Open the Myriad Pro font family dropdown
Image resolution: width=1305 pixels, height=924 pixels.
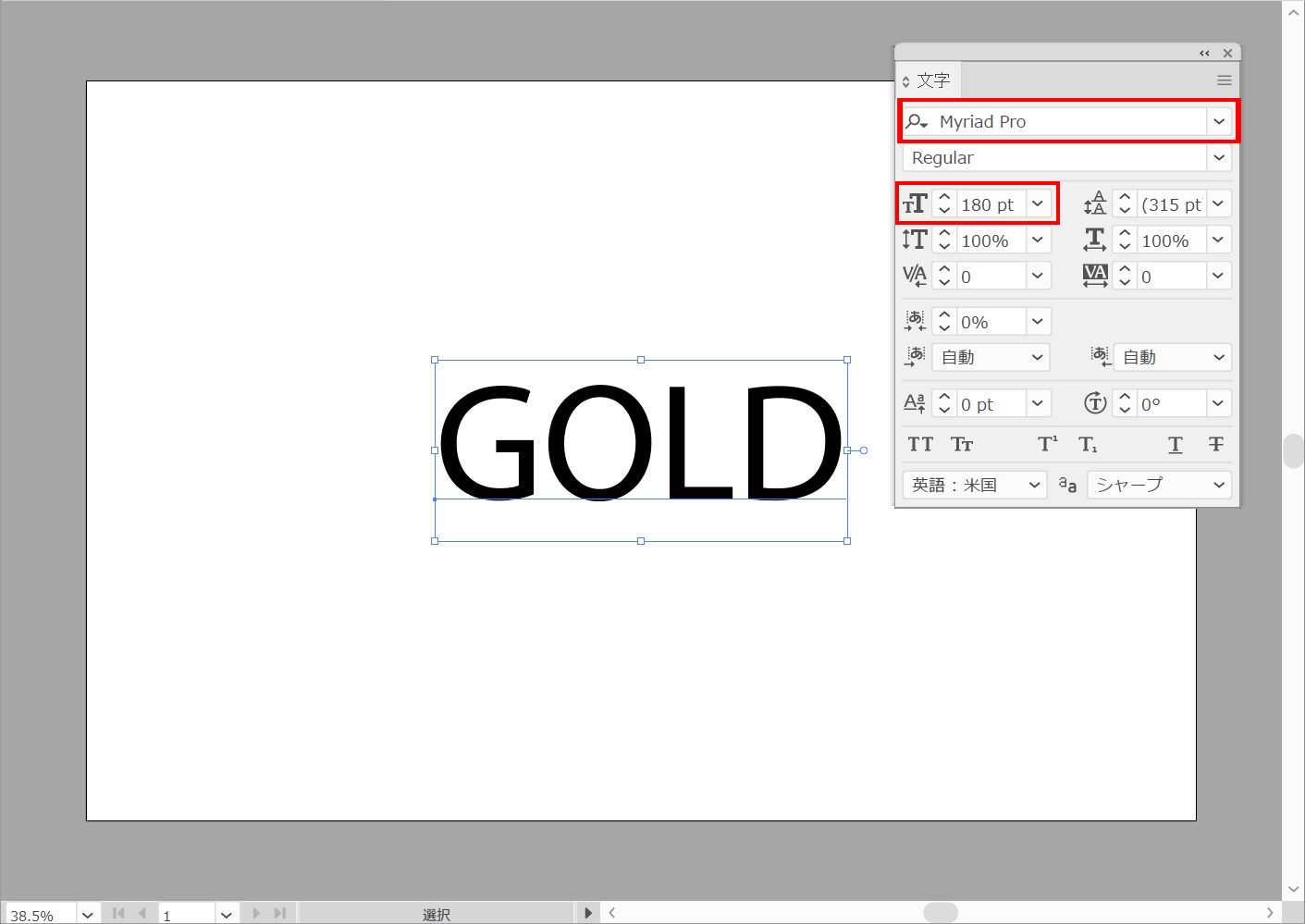pyautogui.click(x=1219, y=121)
